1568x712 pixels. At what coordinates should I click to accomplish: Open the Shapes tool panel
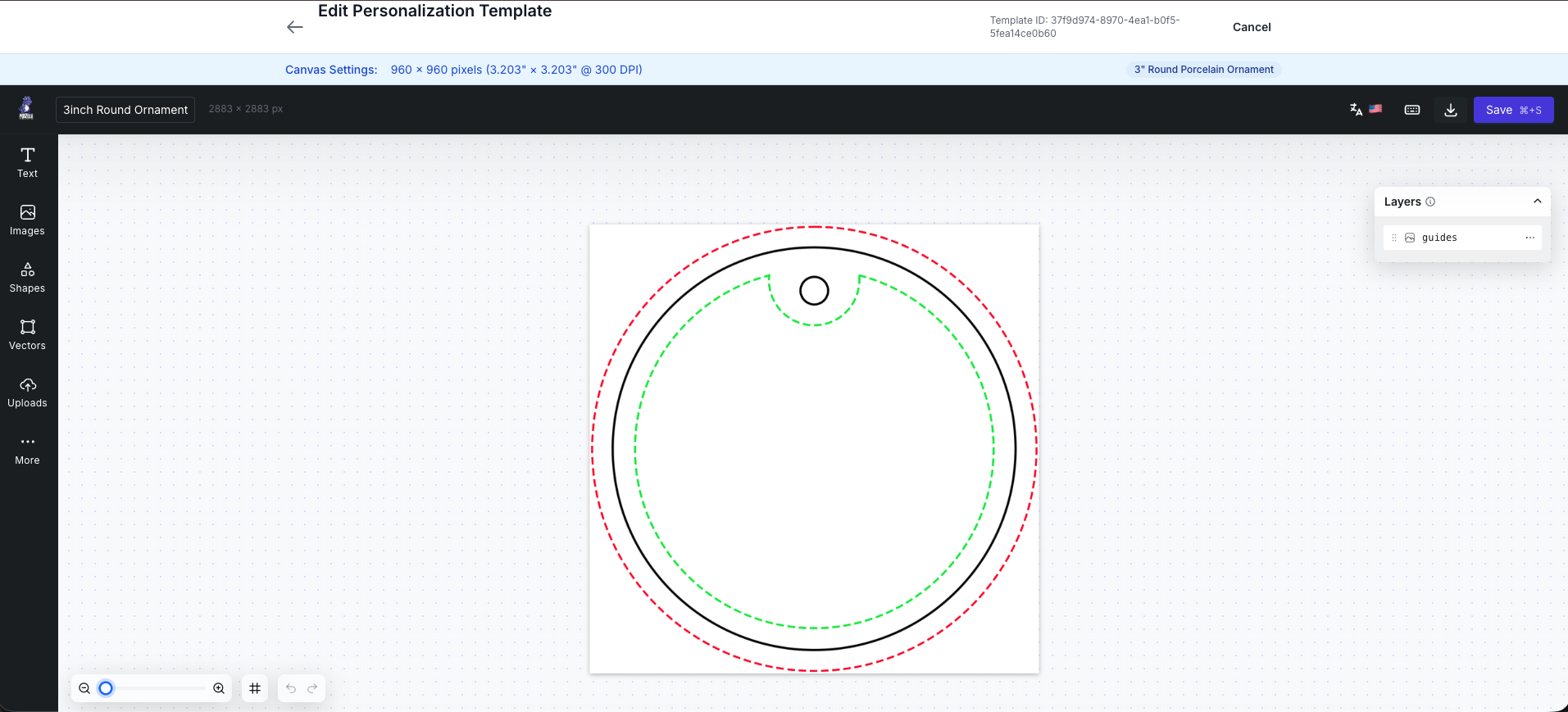(x=27, y=277)
